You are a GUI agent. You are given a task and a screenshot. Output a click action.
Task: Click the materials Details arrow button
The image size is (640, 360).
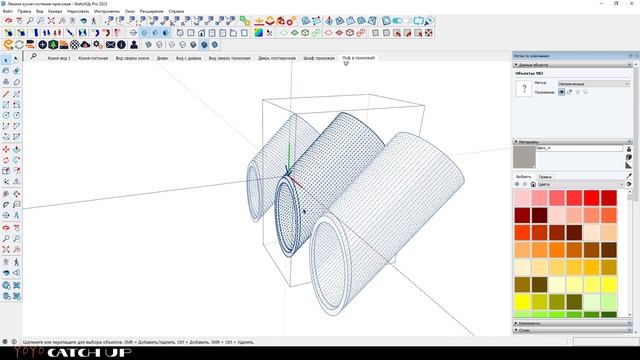pos(629,184)
